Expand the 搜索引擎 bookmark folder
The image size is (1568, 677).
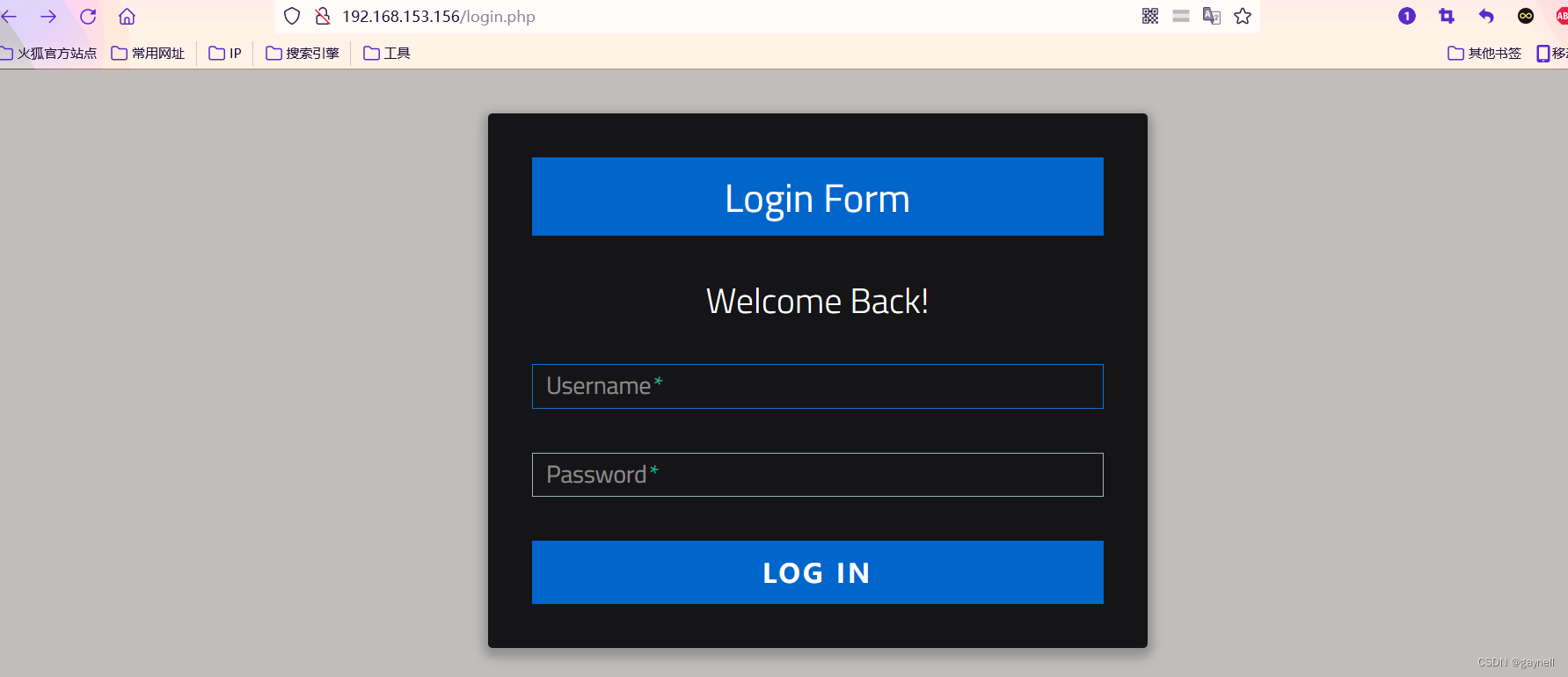[x=303, y=54]
